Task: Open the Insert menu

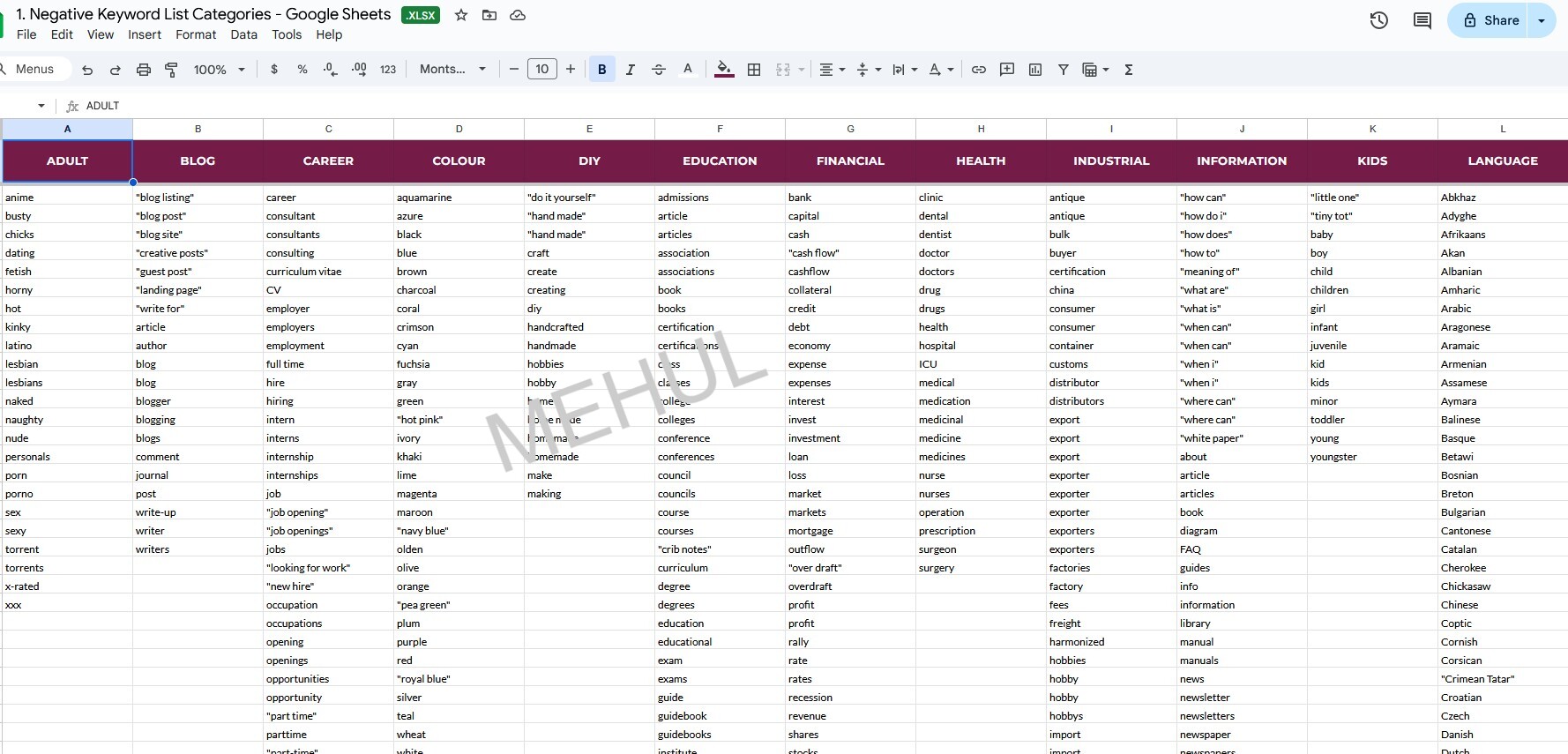Action: click(145, 34)
